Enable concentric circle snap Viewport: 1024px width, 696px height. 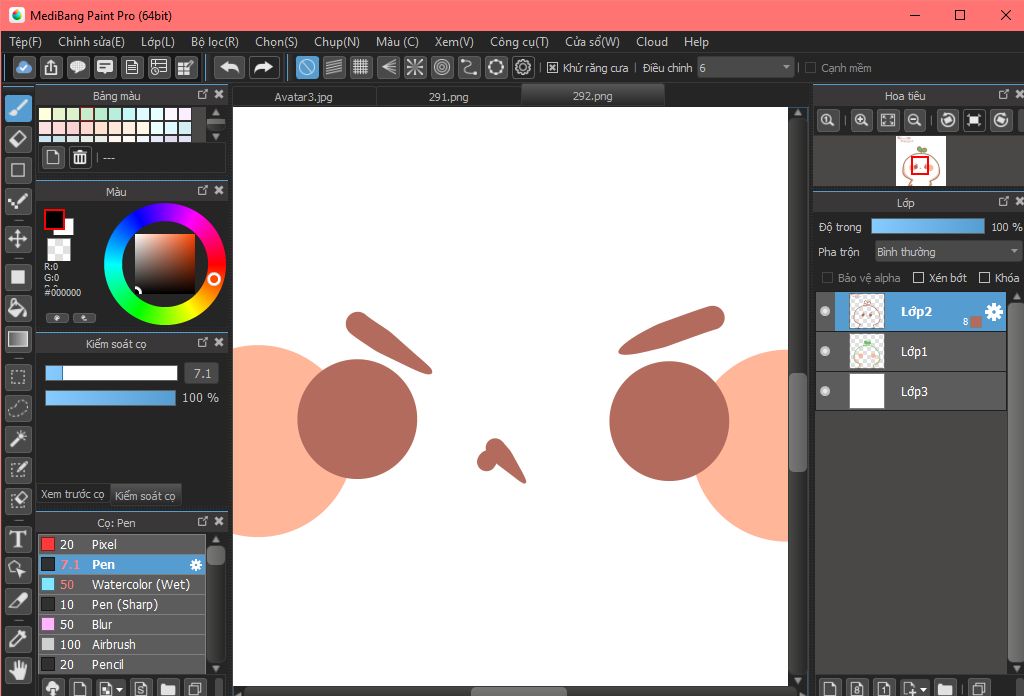coord(442,67)
